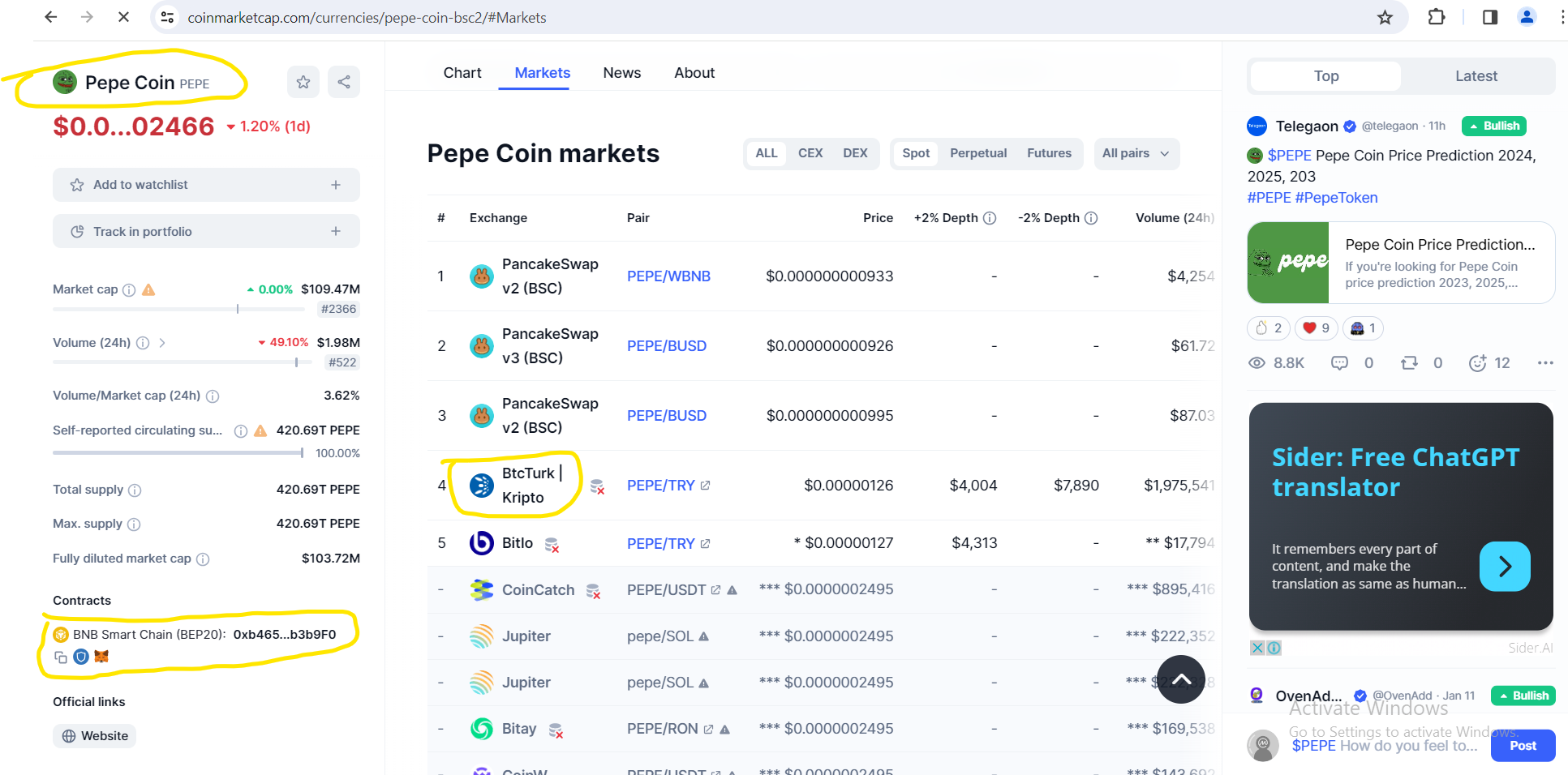Close the Sider ad with X icon
The width and height of the screenshot is (1568, 775).
1257,648
